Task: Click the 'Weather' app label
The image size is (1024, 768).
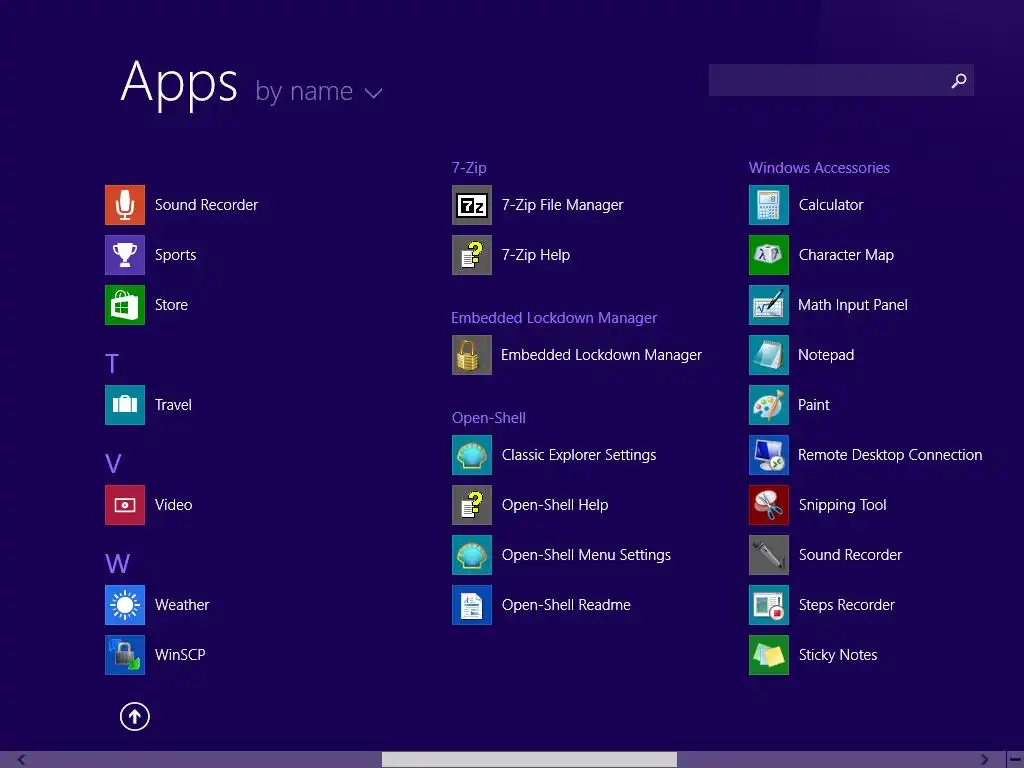Action: 182,605
